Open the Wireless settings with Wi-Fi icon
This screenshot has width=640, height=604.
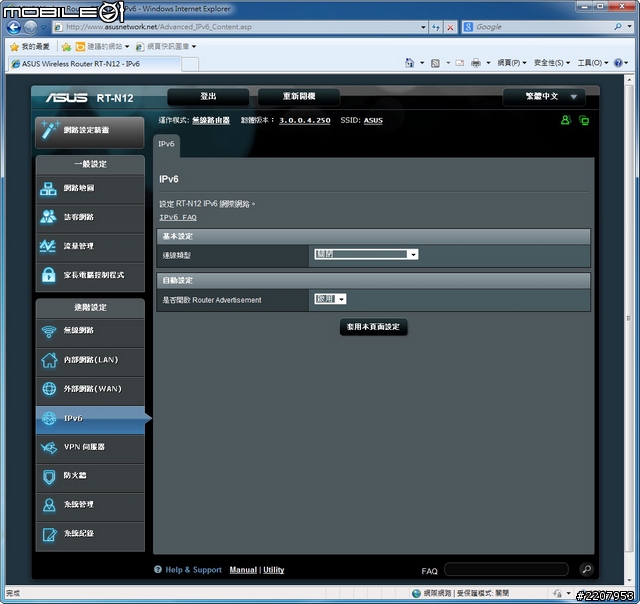coord(90,331)
